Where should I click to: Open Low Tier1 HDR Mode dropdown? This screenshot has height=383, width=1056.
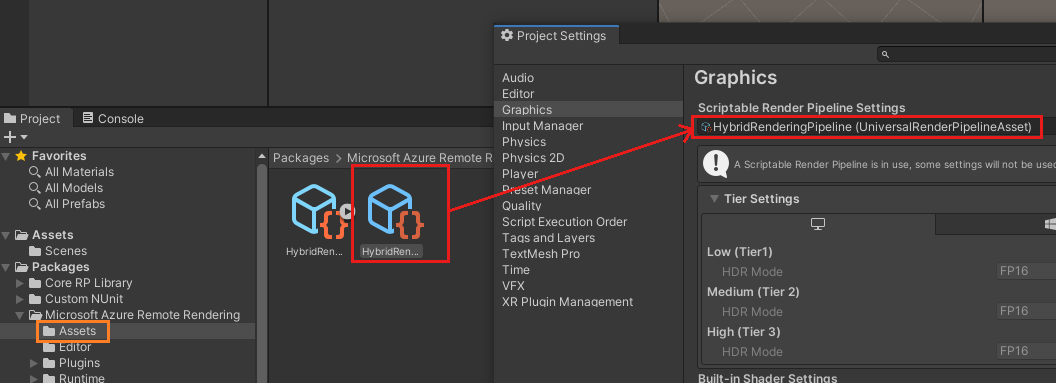point(1026,271)
